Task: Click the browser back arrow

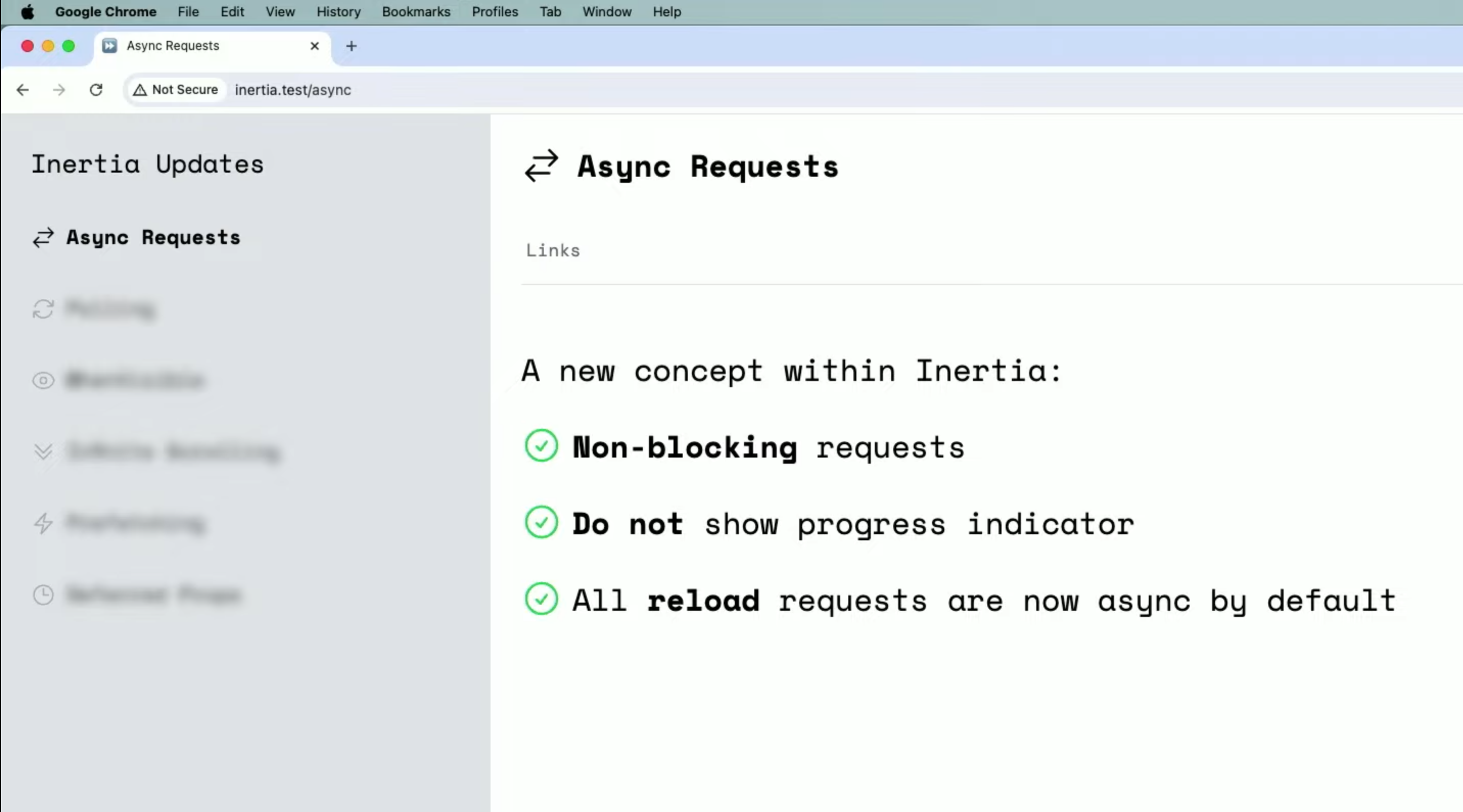Action: coord(22,90)
